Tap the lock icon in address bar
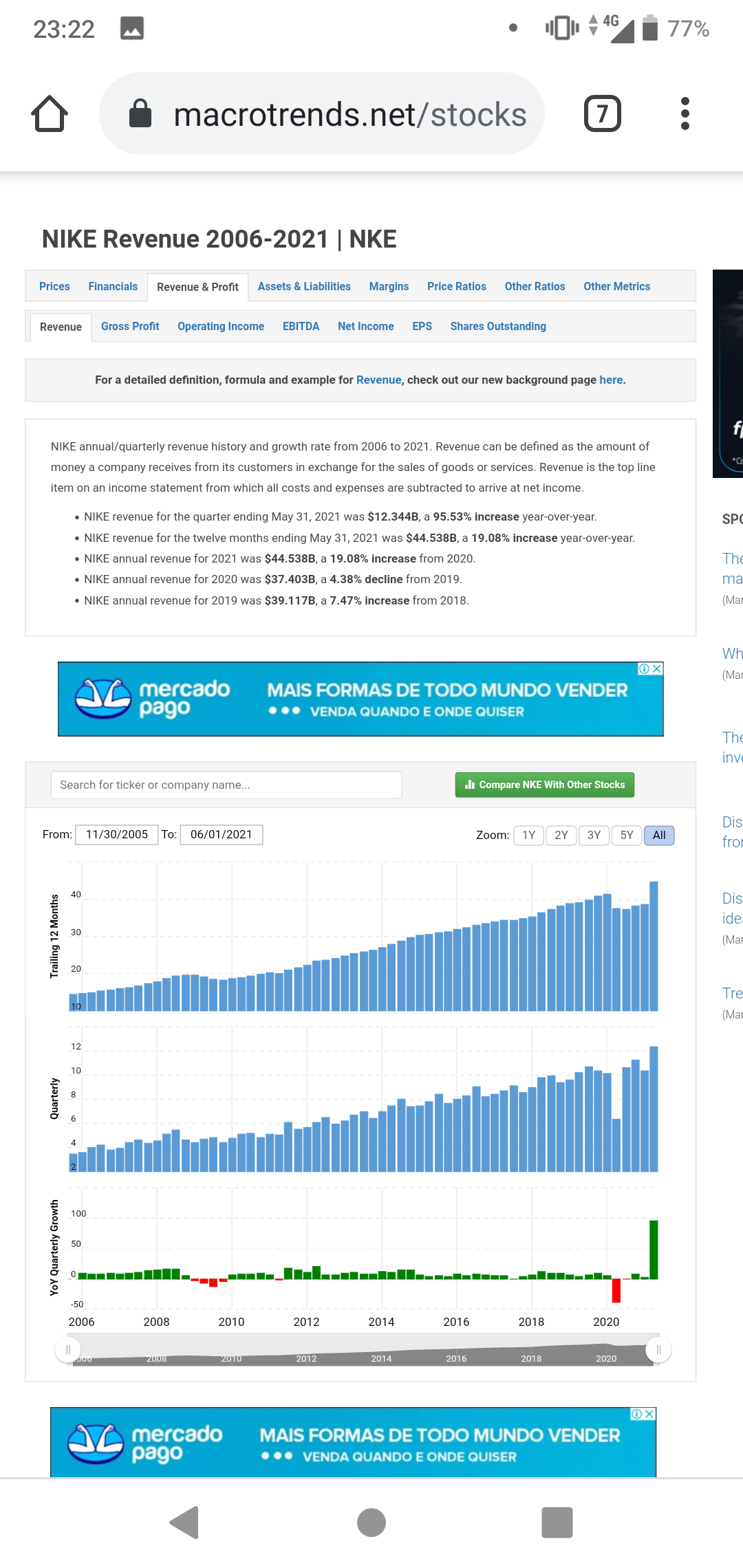Screen dimensions: 743x1568 pos(140,113)
